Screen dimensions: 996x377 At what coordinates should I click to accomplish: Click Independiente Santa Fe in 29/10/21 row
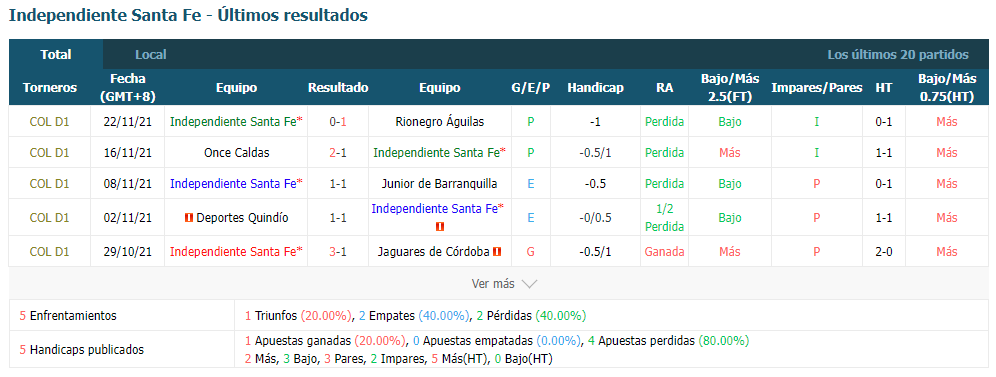[x=236, y=251]
